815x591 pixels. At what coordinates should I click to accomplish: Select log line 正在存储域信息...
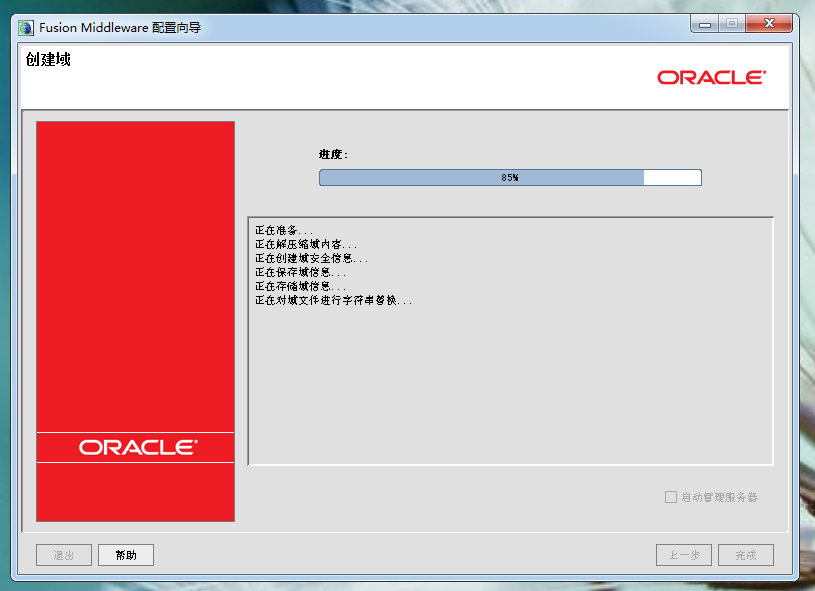pyautogui.click(x=300, y=286)
